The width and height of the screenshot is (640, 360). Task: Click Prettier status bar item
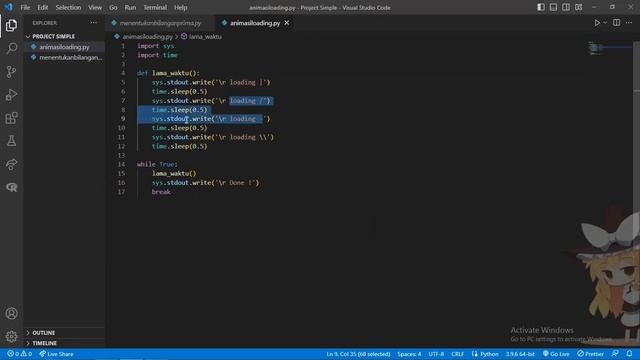click(x=590, y=354)
